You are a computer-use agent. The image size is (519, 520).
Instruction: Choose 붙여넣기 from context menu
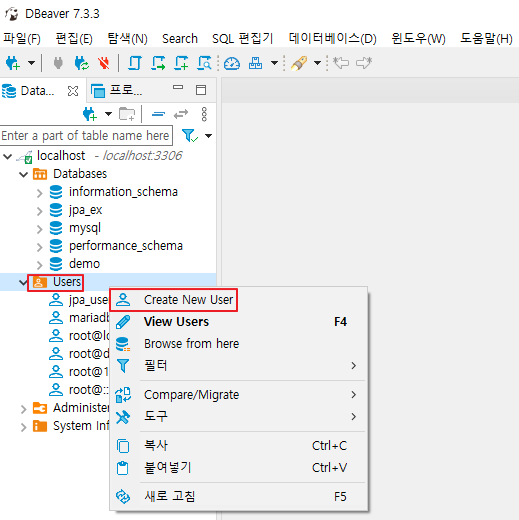point(239,468)
